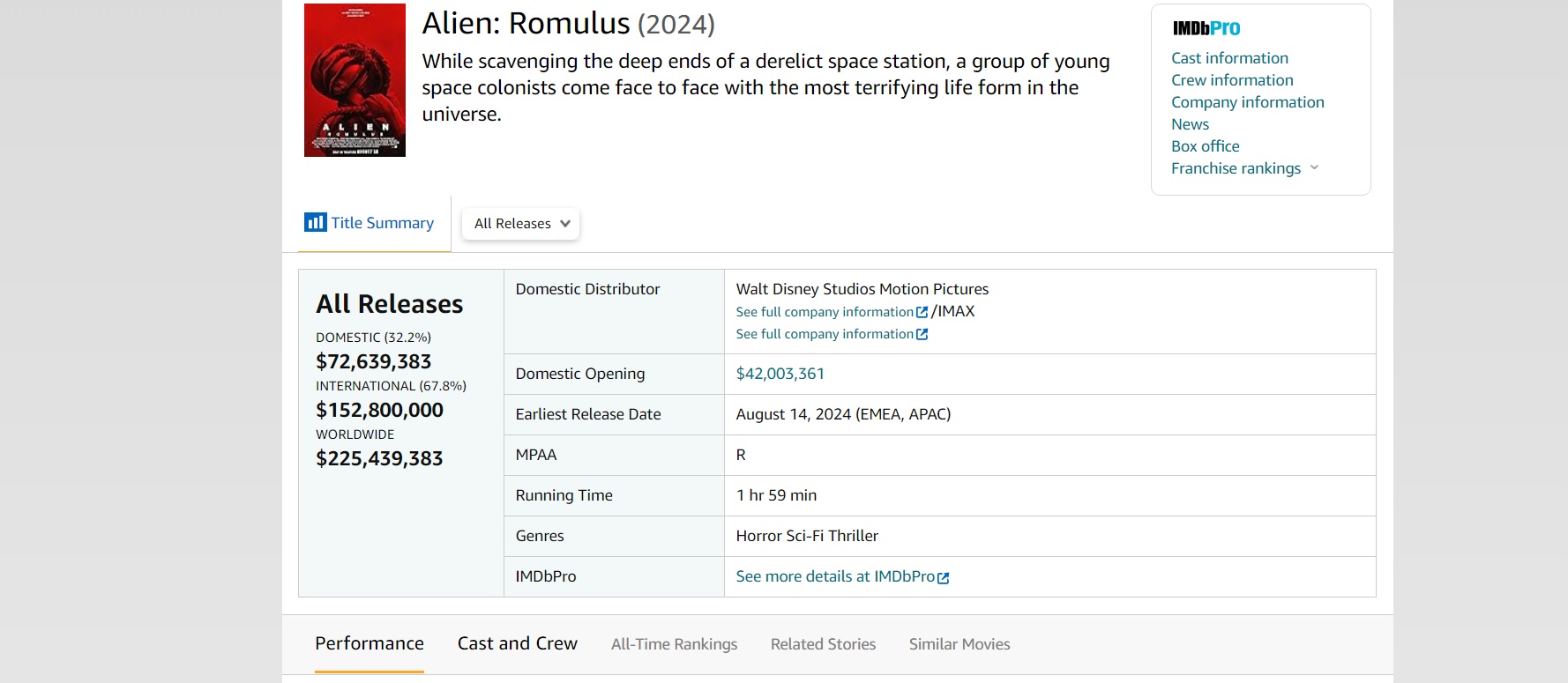Expand the Franchise rankings chevron
Screen dimensions: 1568x683
(1314, 167)
